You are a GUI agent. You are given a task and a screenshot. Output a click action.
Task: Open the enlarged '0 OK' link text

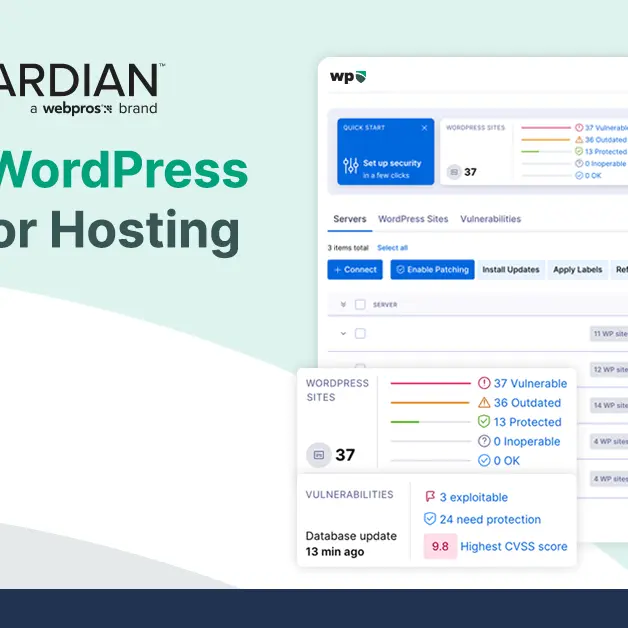pyautogui.click(x=507, y=461)
